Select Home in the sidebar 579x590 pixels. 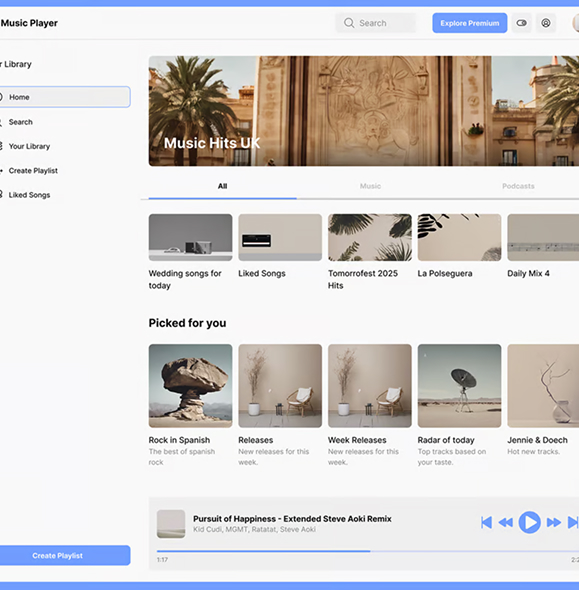click(65, 97)
